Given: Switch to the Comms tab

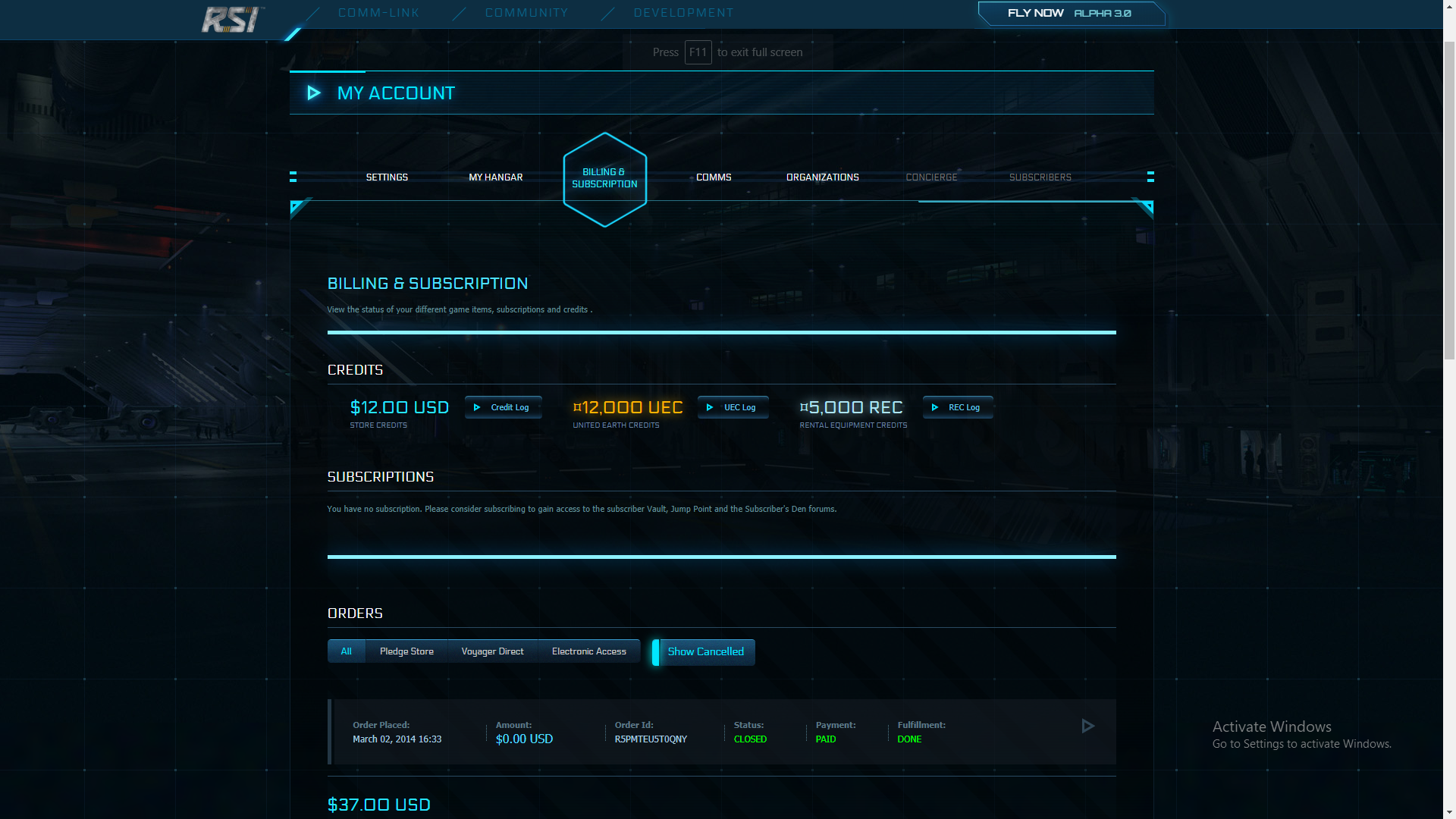Looking at the screenshot, I should (714, 177).
